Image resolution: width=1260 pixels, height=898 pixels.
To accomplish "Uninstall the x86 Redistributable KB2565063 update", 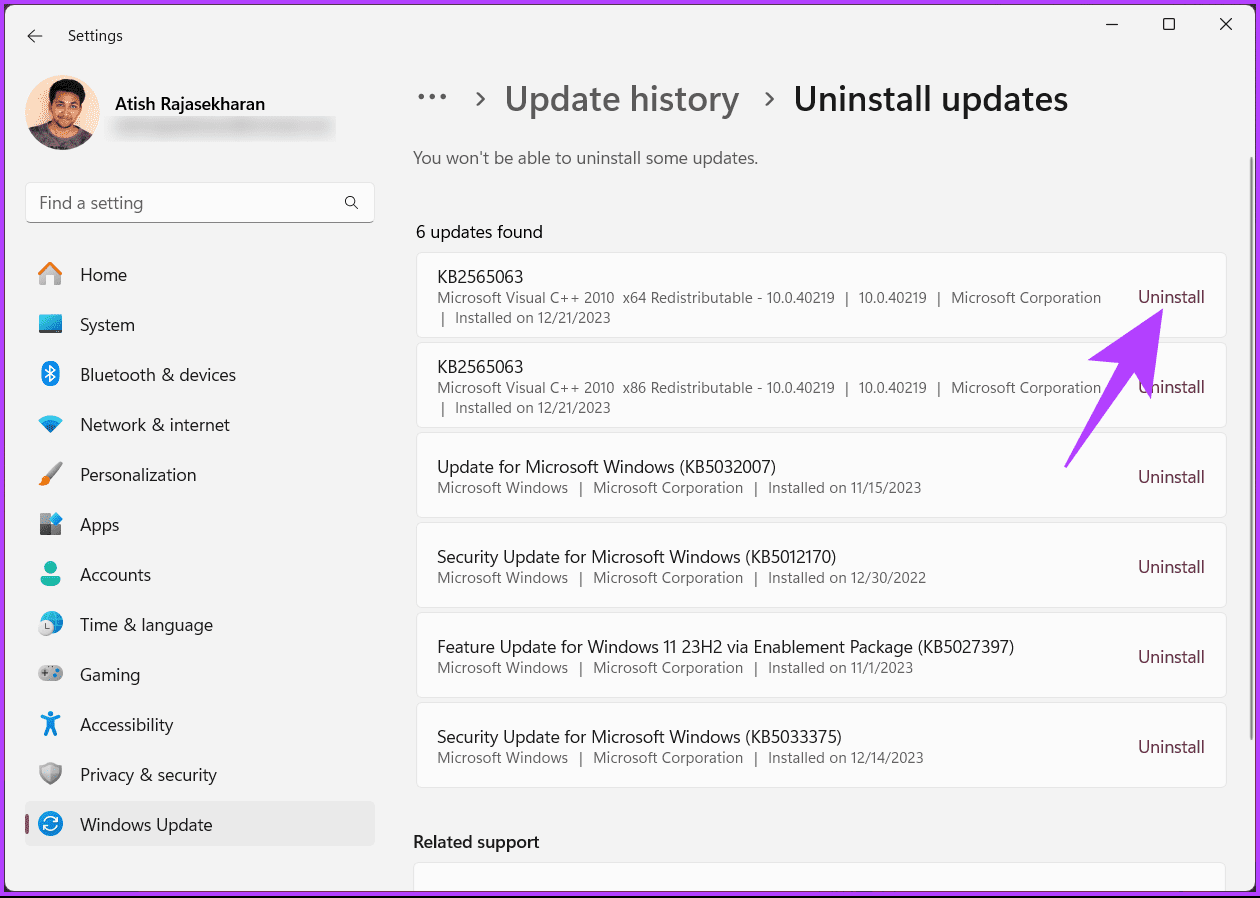I will pyautogui.click(x=1171, y=387).
